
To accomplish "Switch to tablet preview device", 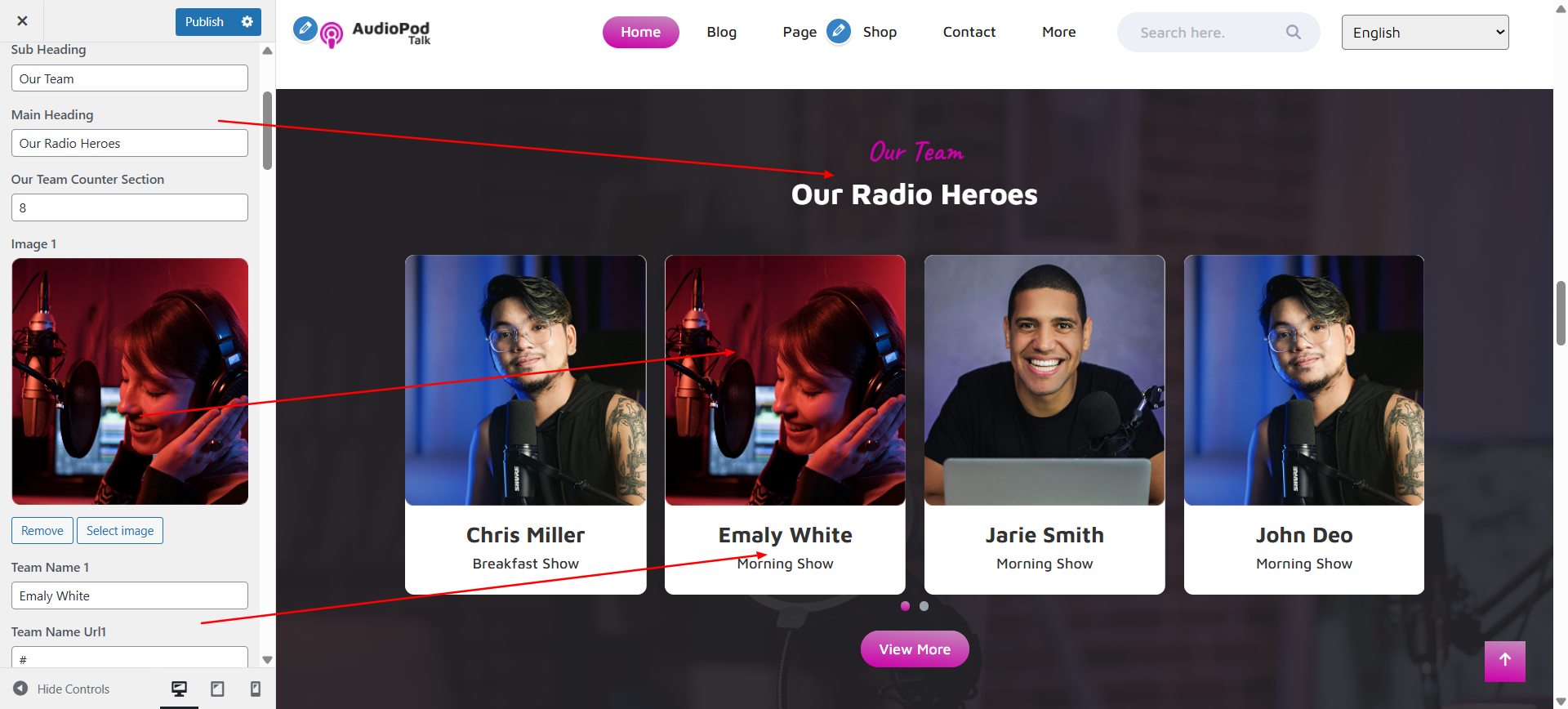I will (x=217, y=689).
